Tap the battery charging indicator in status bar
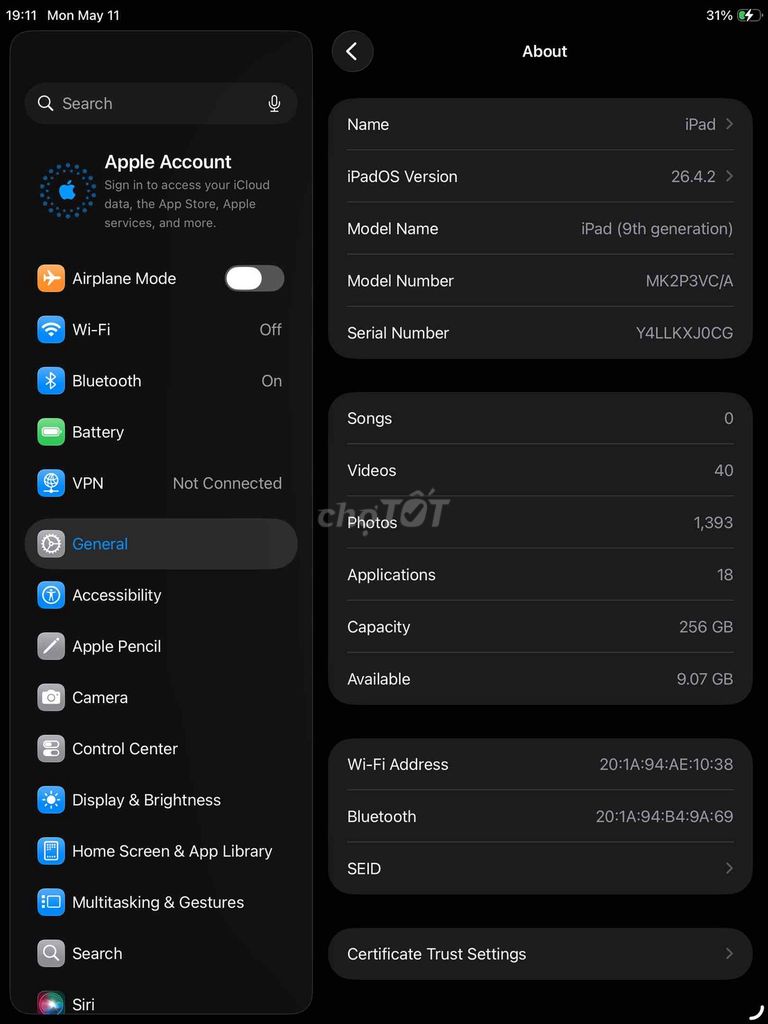The width and height of the screenshot is (768, 1024). point(749,15)
